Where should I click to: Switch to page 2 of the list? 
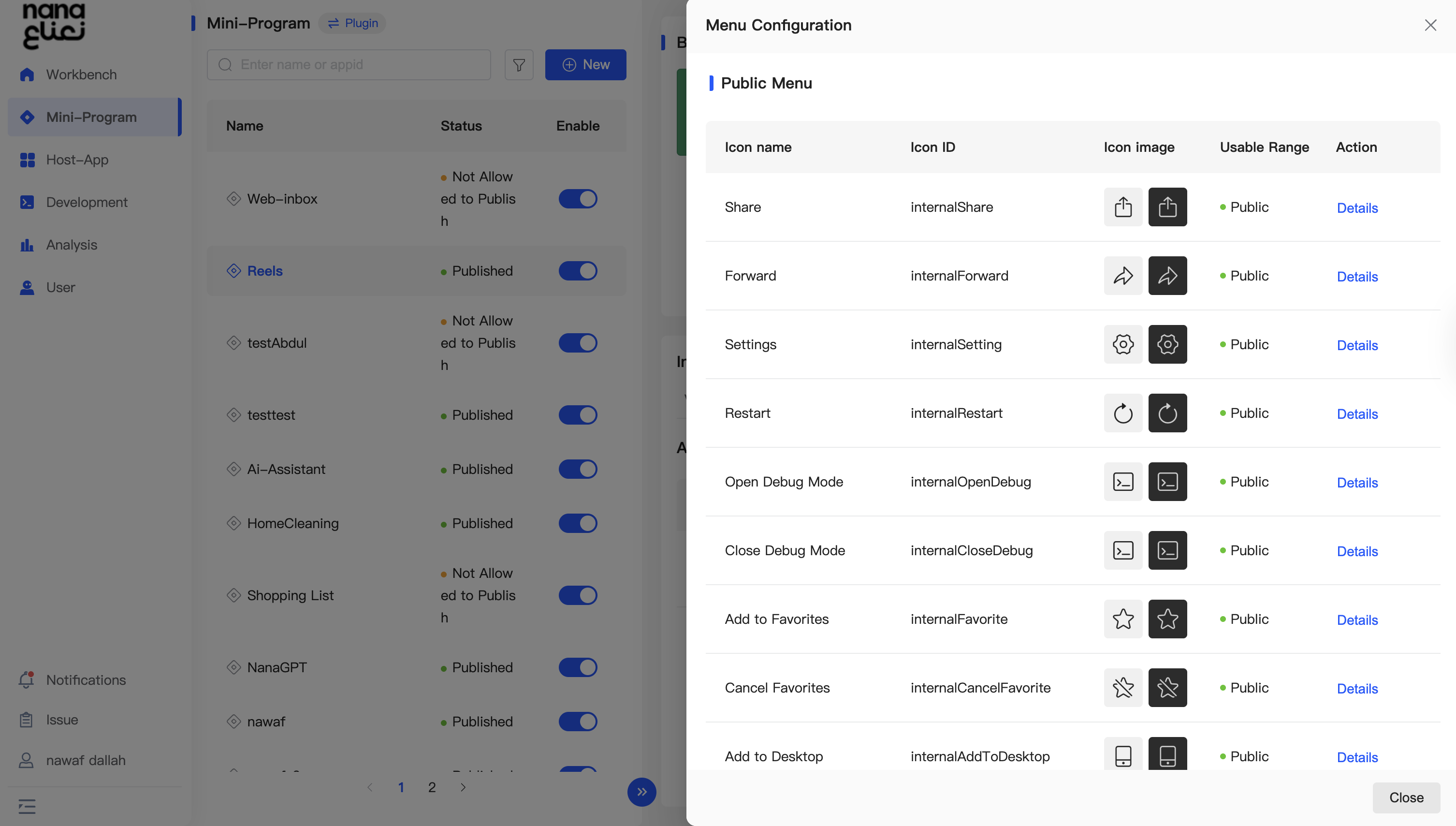[x=432, y=787]
